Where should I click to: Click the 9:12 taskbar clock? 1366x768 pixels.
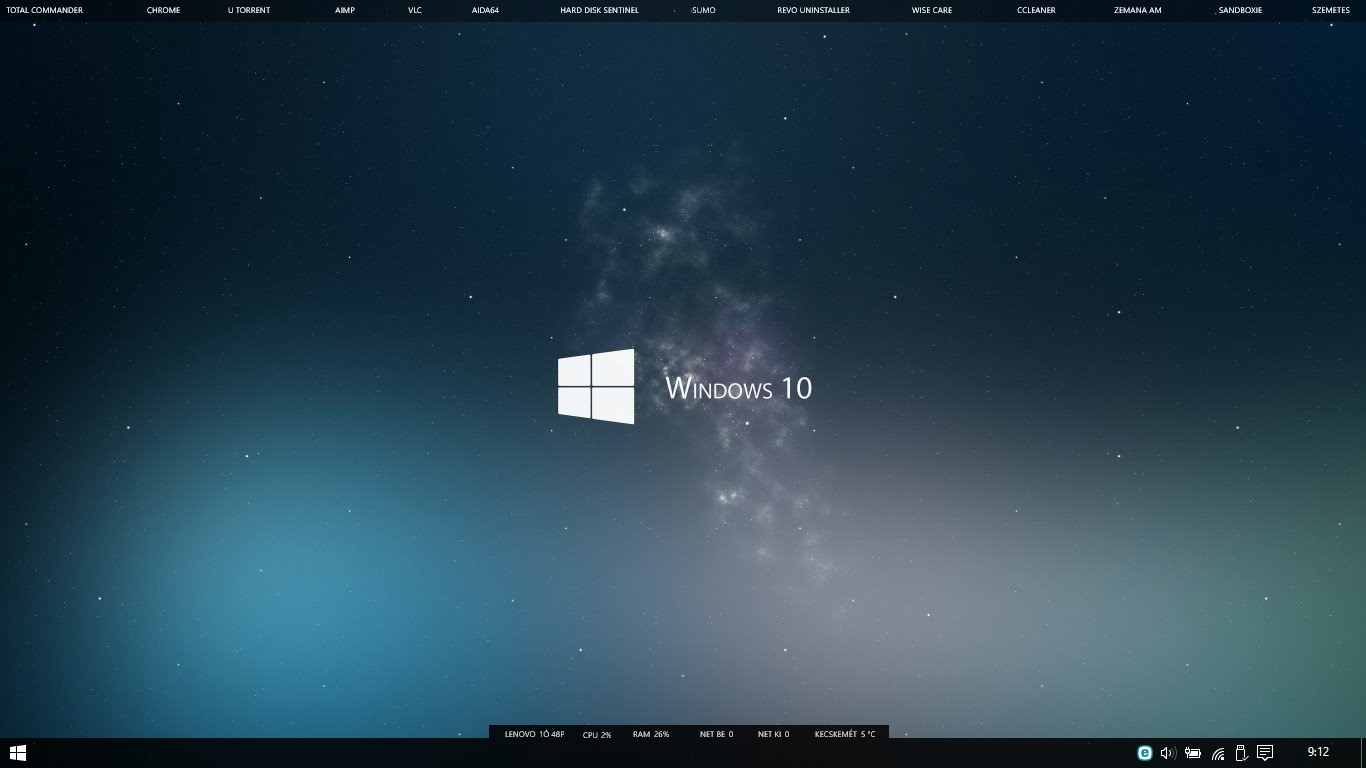1318,752
